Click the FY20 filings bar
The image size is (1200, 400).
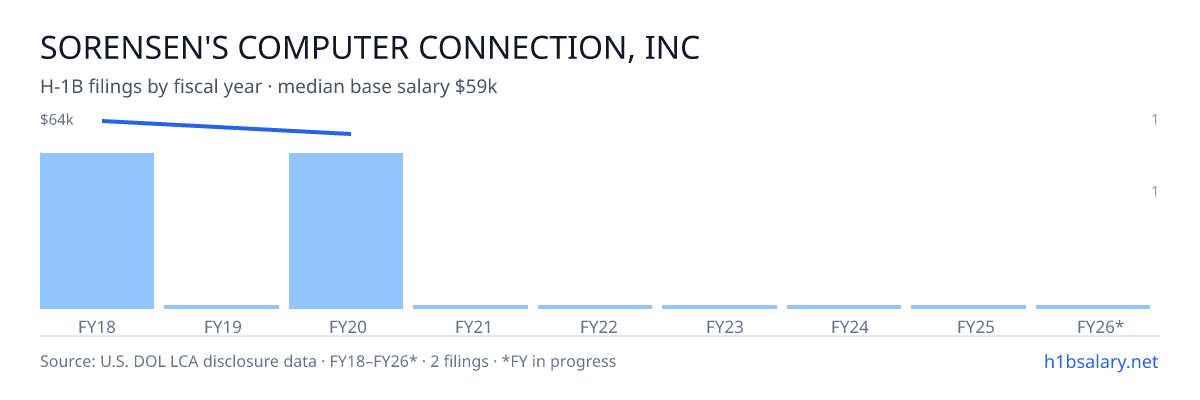click(x=346, y=231)
